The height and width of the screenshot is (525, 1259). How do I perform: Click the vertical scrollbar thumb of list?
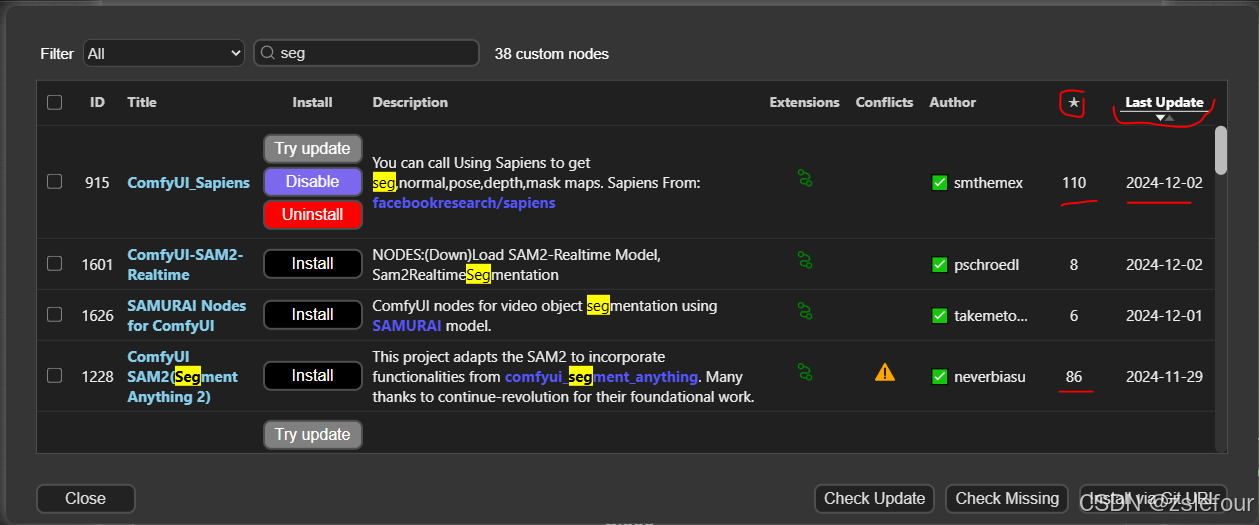[x=1220, y=150]
